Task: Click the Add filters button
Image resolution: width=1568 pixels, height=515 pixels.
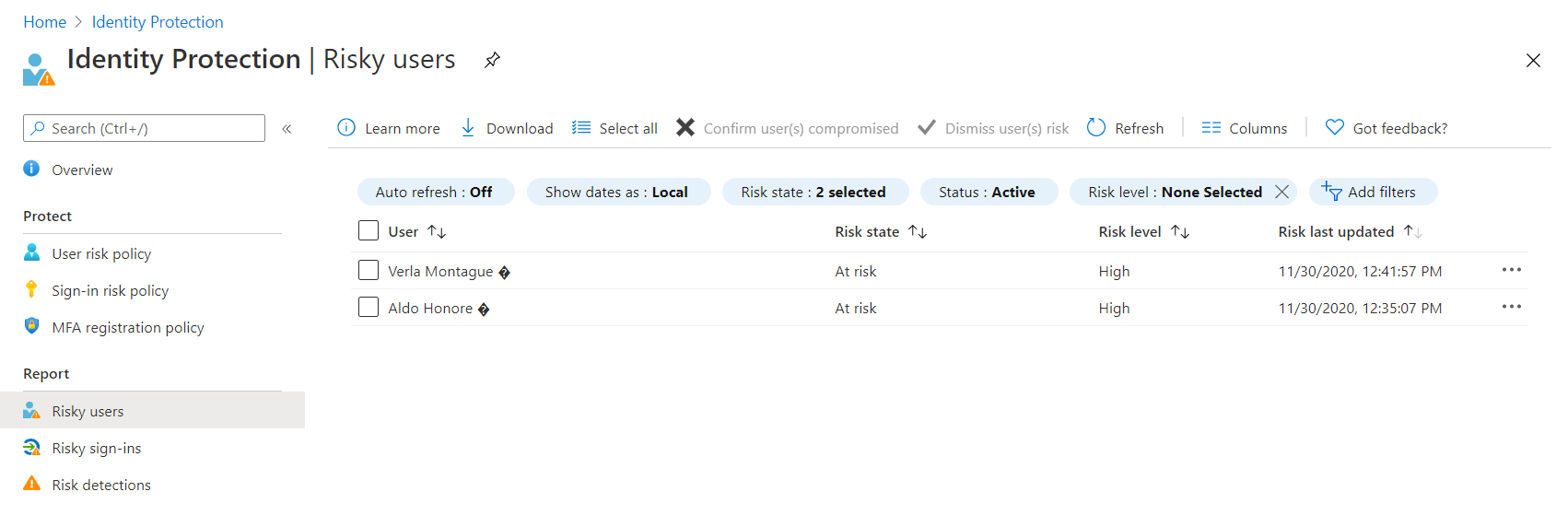Action: [x=1372, y=192]
